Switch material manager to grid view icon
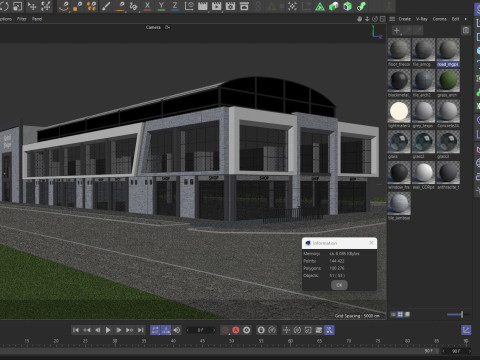 (x=400, y=314)
